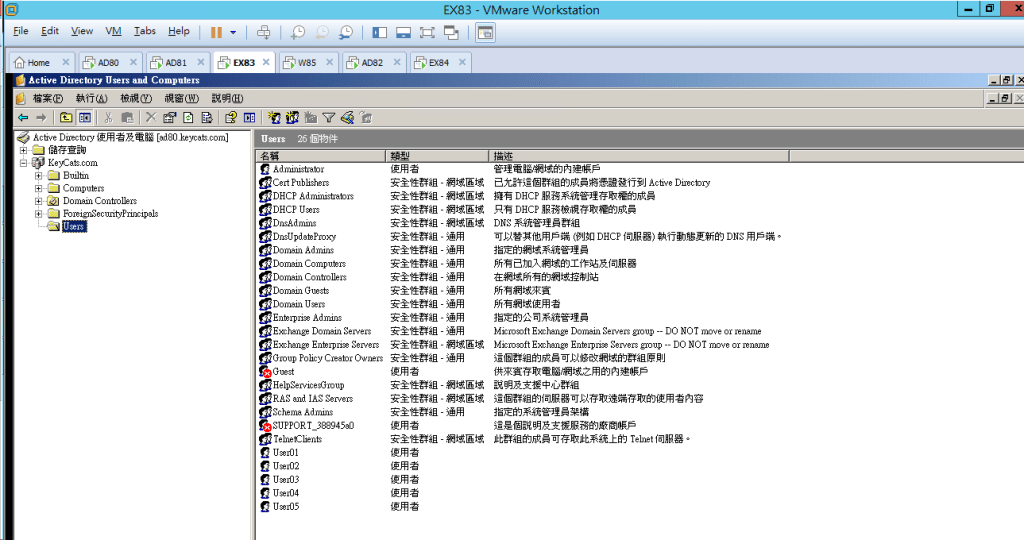Click the create new user icon

point(275,117)
